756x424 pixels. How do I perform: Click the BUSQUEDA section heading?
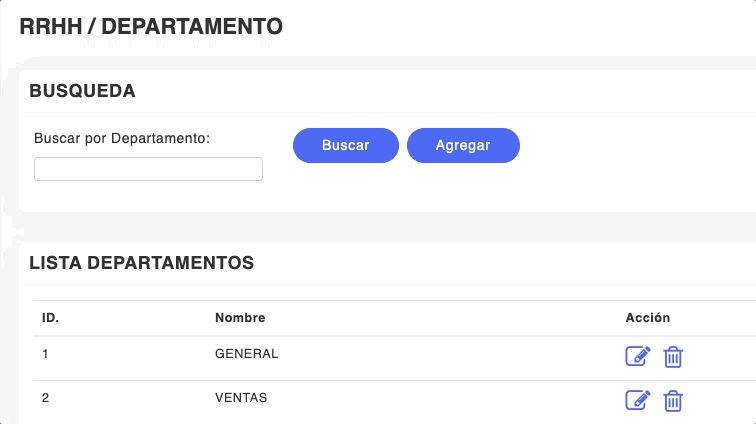[82, 91]
